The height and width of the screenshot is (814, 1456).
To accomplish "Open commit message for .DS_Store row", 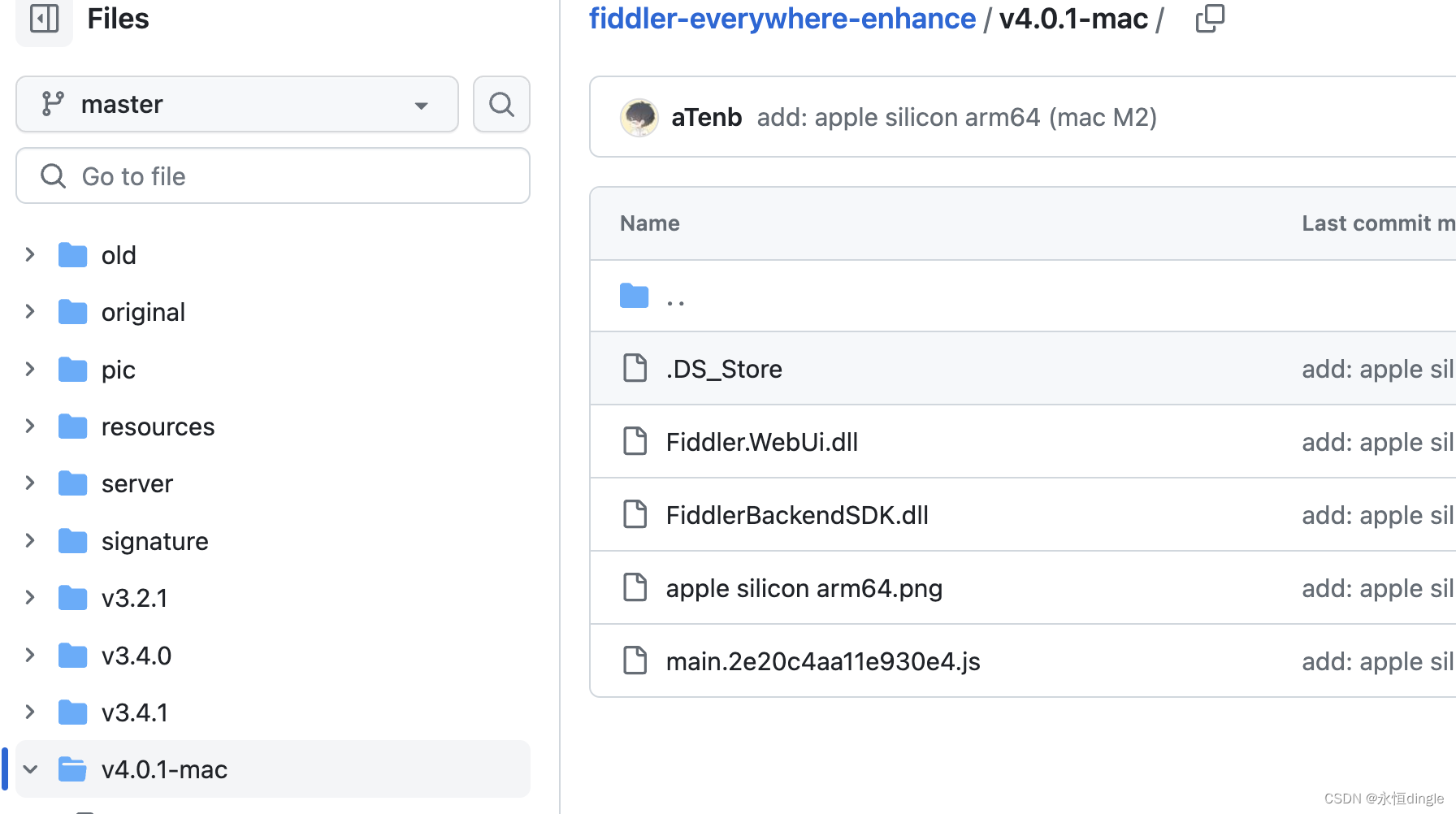I will (x=1378, y=369).
